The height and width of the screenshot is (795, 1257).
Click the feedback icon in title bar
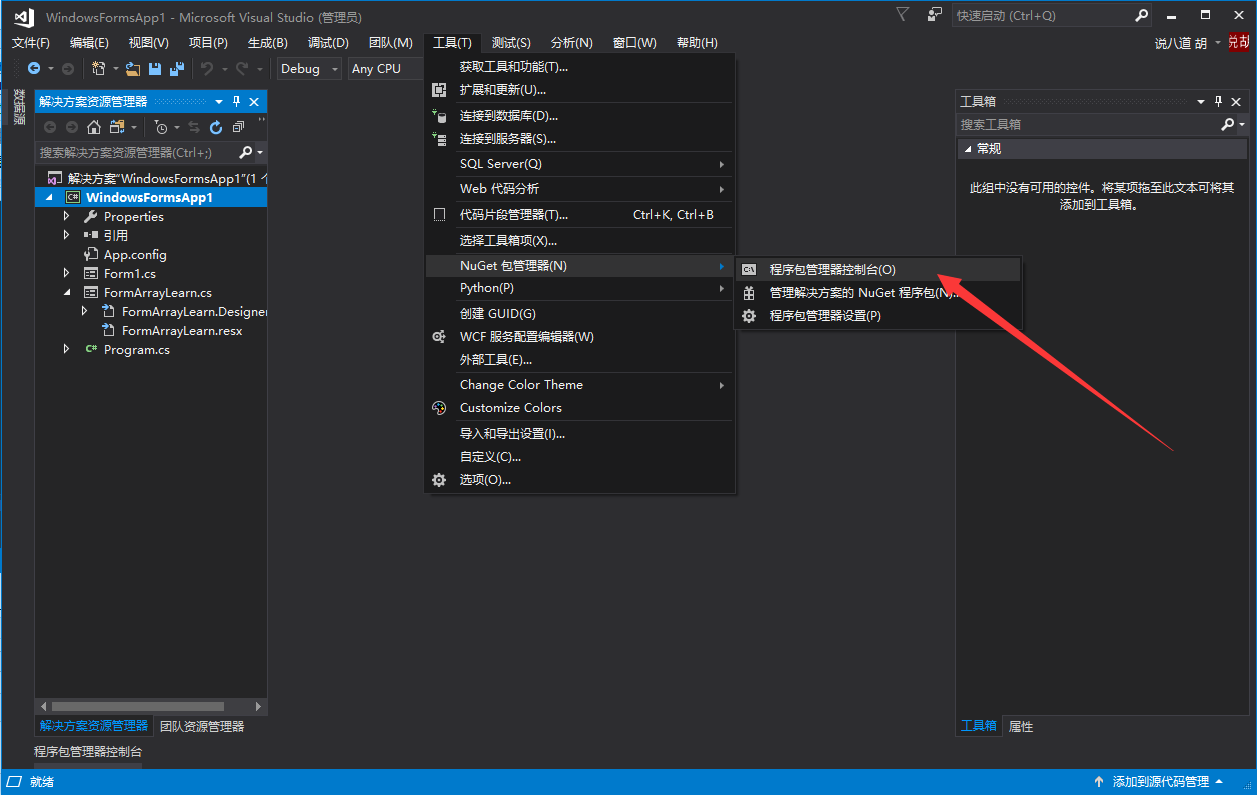pos(934,15)
